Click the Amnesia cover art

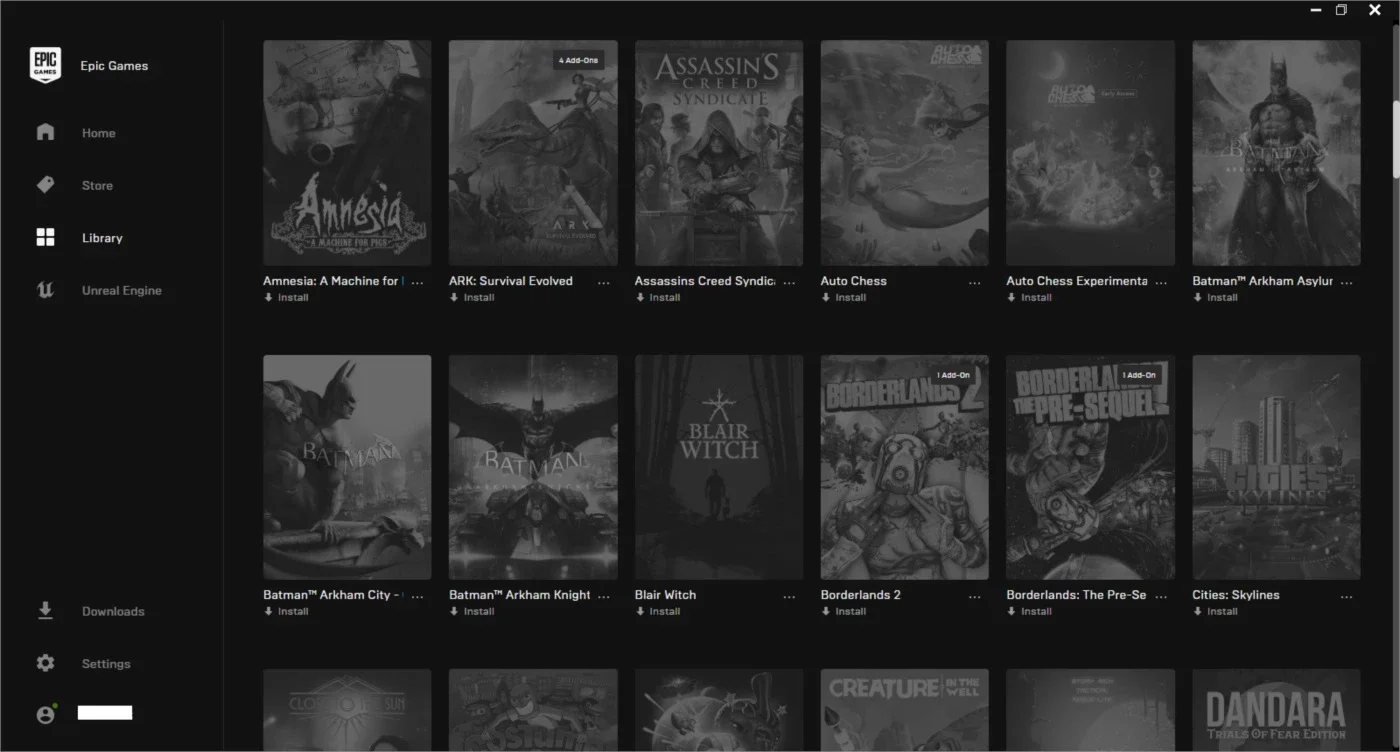(x=347, y=153)
